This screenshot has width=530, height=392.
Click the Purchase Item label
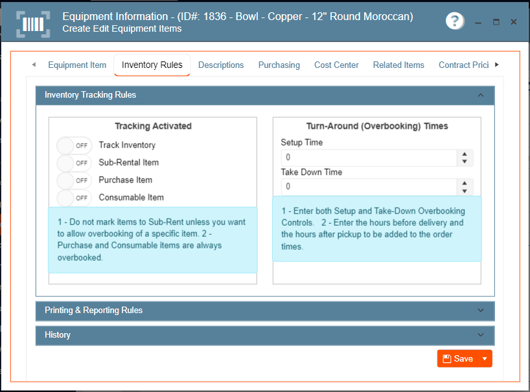click(125, 180)
